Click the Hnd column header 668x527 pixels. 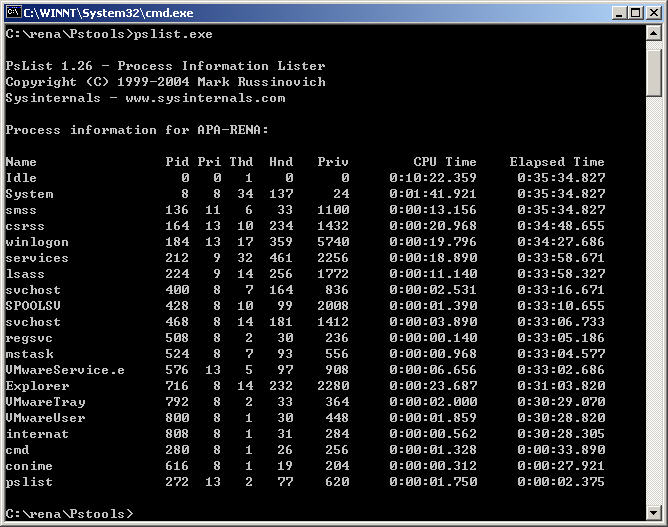click(x=281, y=162)
